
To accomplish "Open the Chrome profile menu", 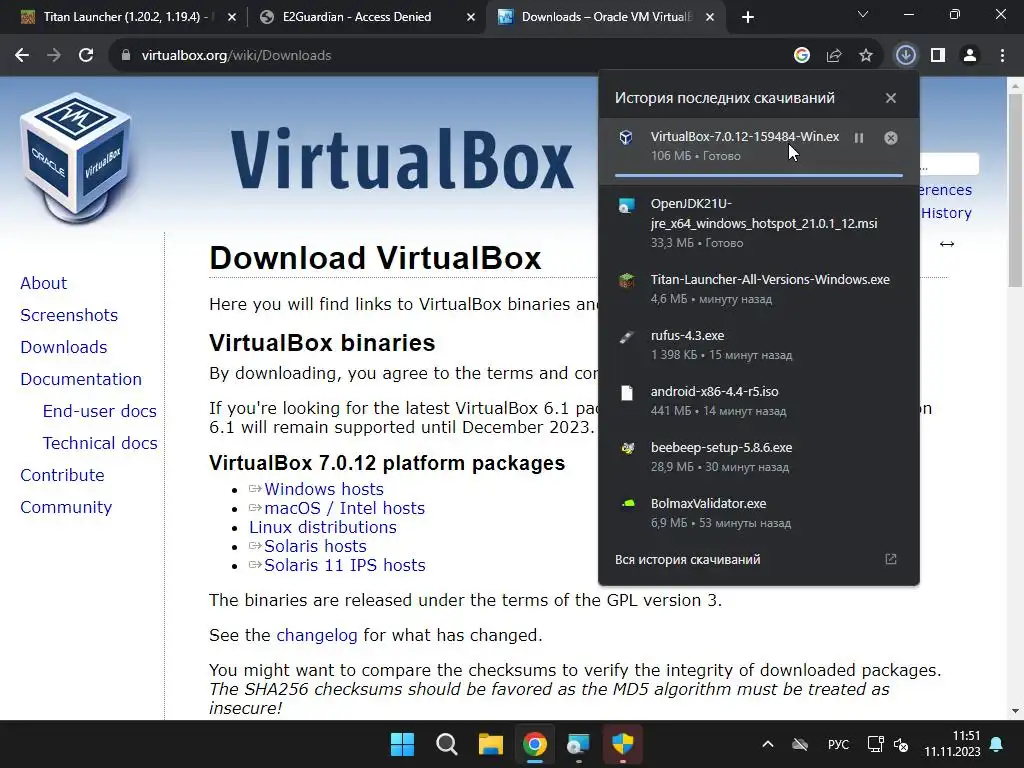I will click(970, 56).
